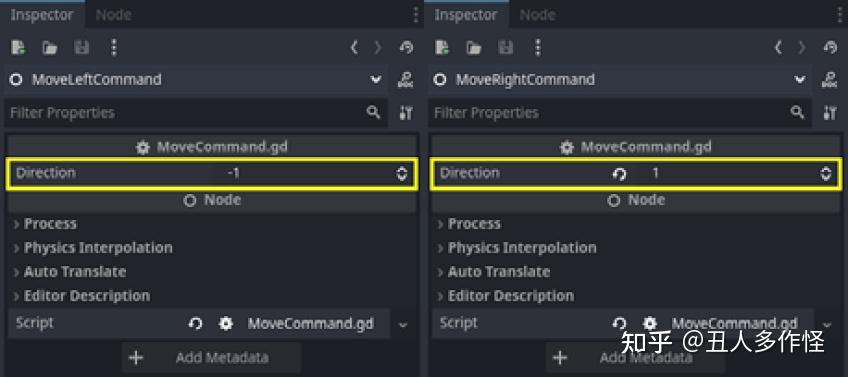This screenshot has width=848, height=377.
Task: Open extra resource options in left Inspector toolbar
Action: 114,48
